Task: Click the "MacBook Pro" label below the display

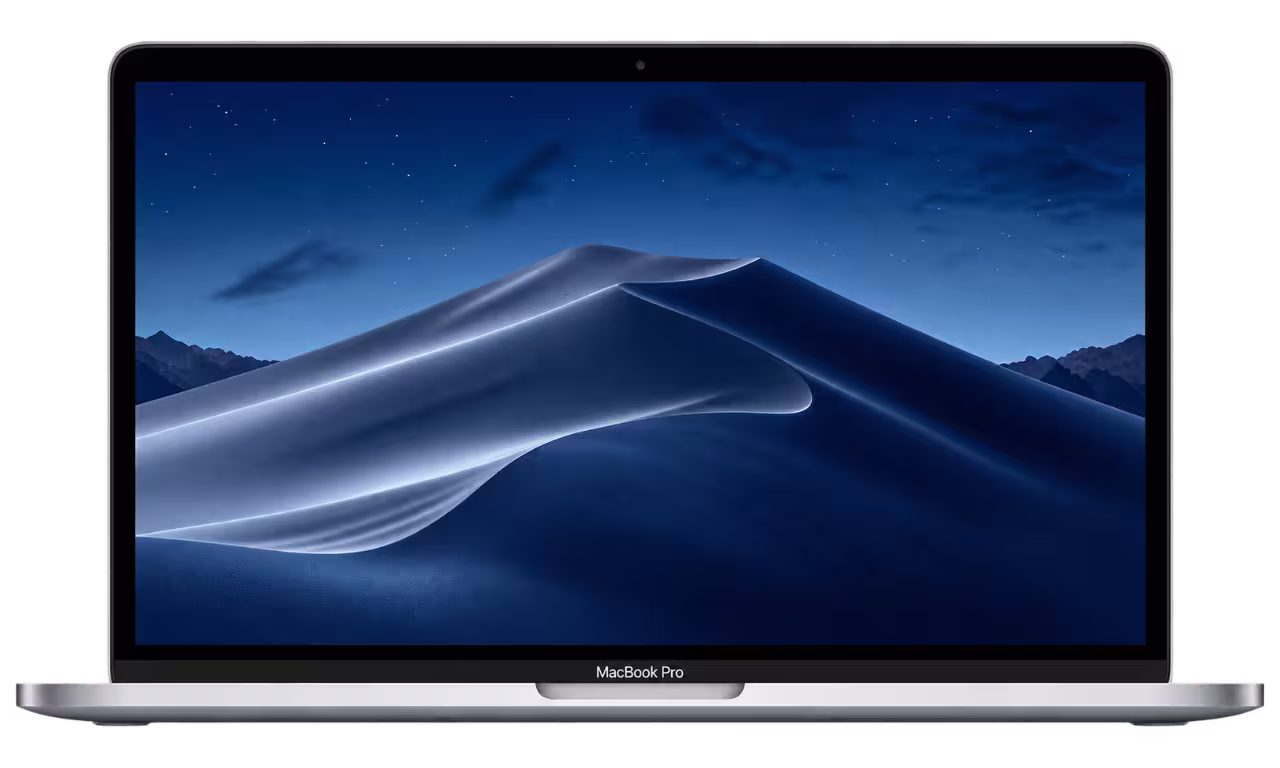Action: tap(640, 672)
